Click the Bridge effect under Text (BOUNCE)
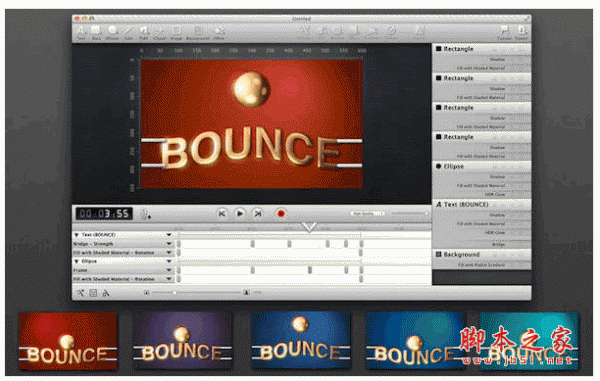This screenshot has height=381, width=600. click(x=499, y=244)
